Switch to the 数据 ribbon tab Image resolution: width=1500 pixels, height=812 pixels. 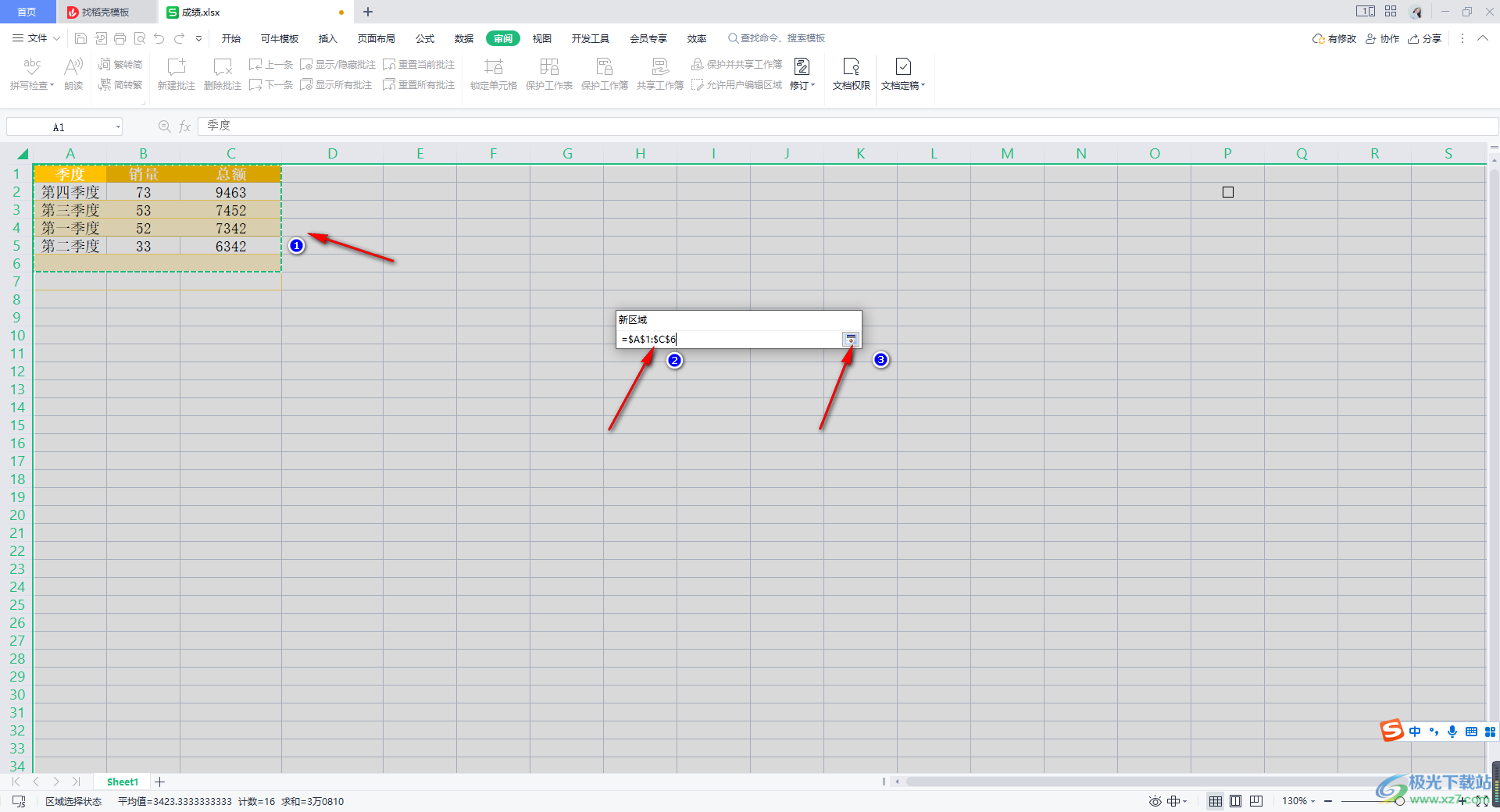tap(464, 38)
